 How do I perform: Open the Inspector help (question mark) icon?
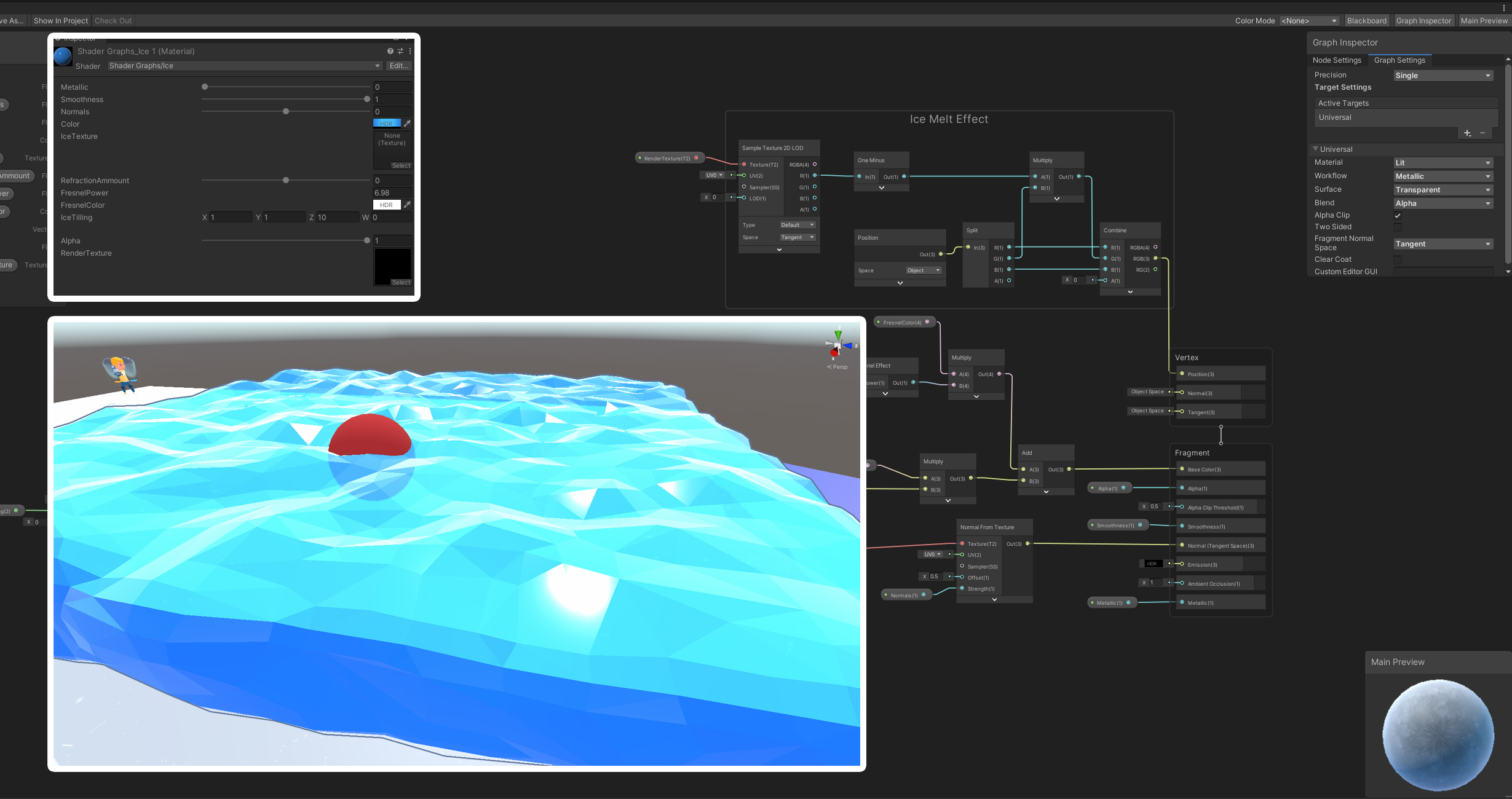[390, 51]
